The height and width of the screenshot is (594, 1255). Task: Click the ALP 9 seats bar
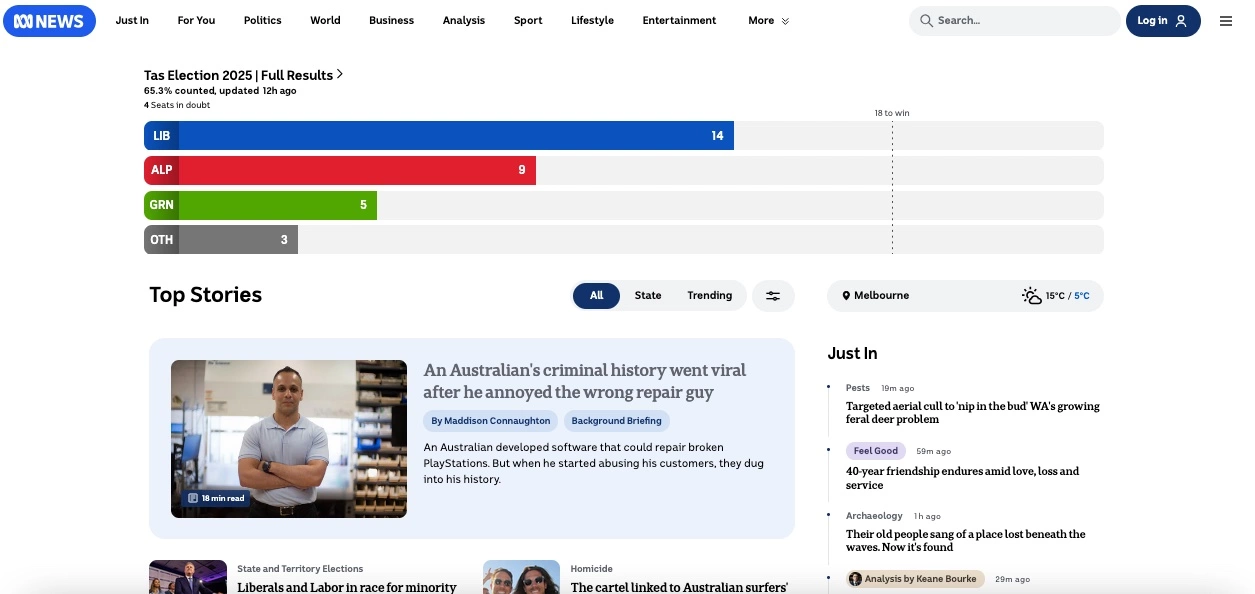(340, 170)
